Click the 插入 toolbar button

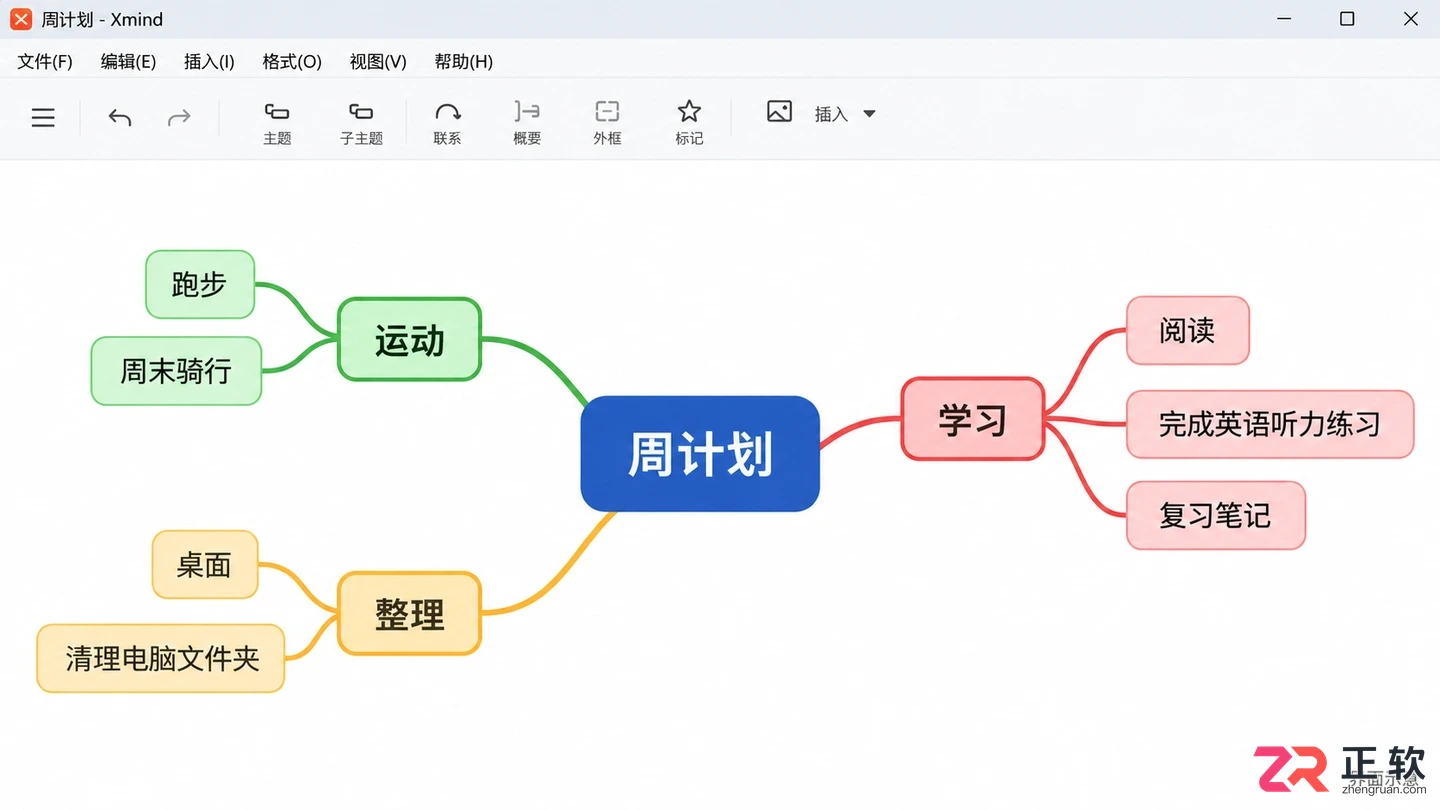point(831,114)
